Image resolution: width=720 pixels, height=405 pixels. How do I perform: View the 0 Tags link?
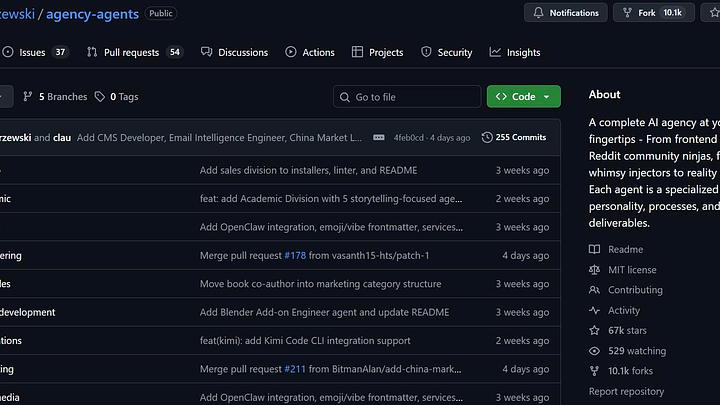tap(117, 97)
